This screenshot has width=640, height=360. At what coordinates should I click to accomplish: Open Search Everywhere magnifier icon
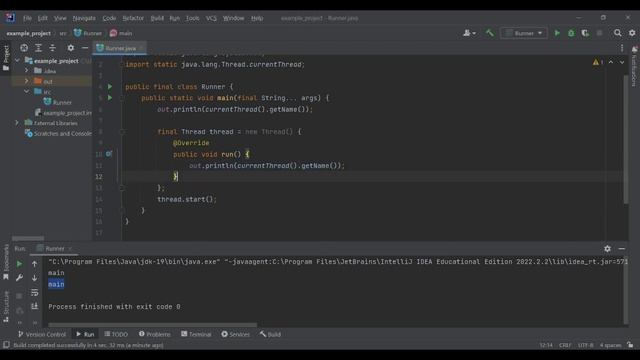[618, 33]
